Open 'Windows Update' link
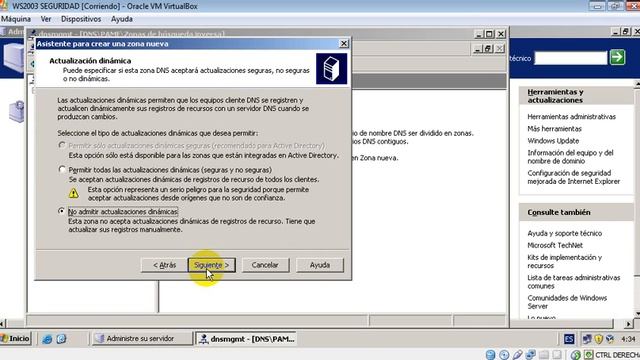This screenshot has width=640, height=360. [553, 141]
